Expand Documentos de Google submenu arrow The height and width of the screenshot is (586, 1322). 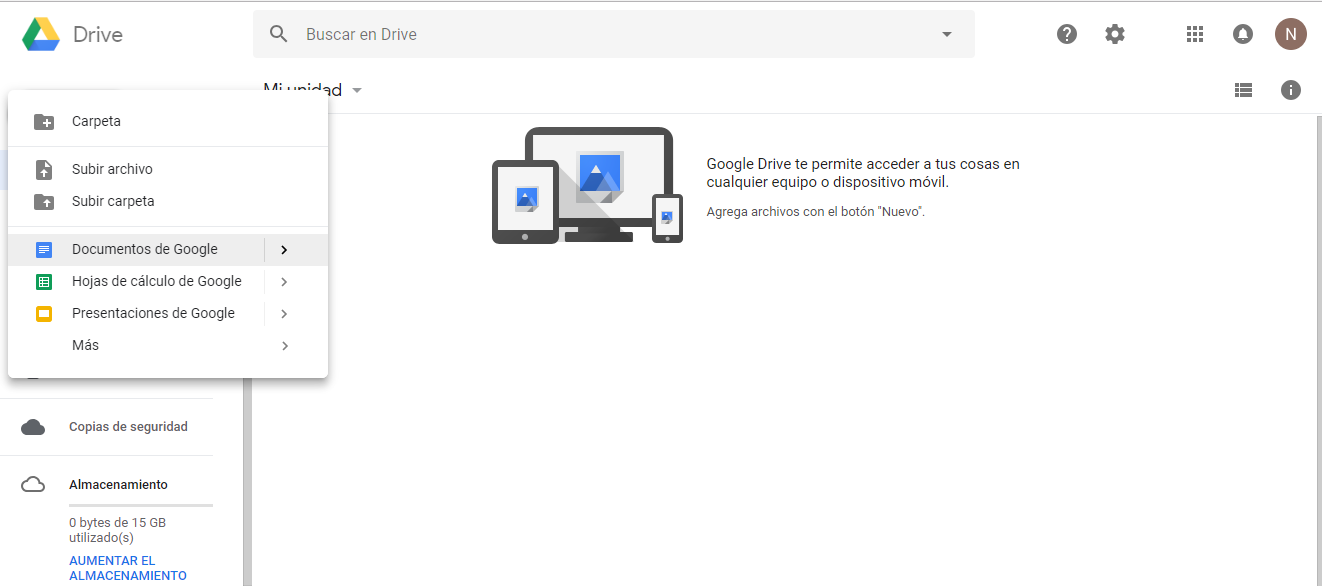[x=285, y=249]
